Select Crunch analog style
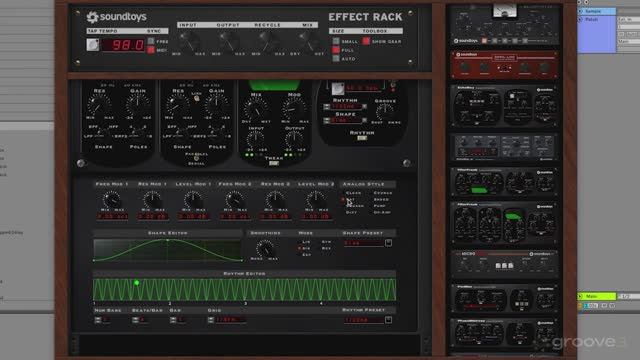The width and height of the screenshot is (640, 360). (x=382, y=193)
